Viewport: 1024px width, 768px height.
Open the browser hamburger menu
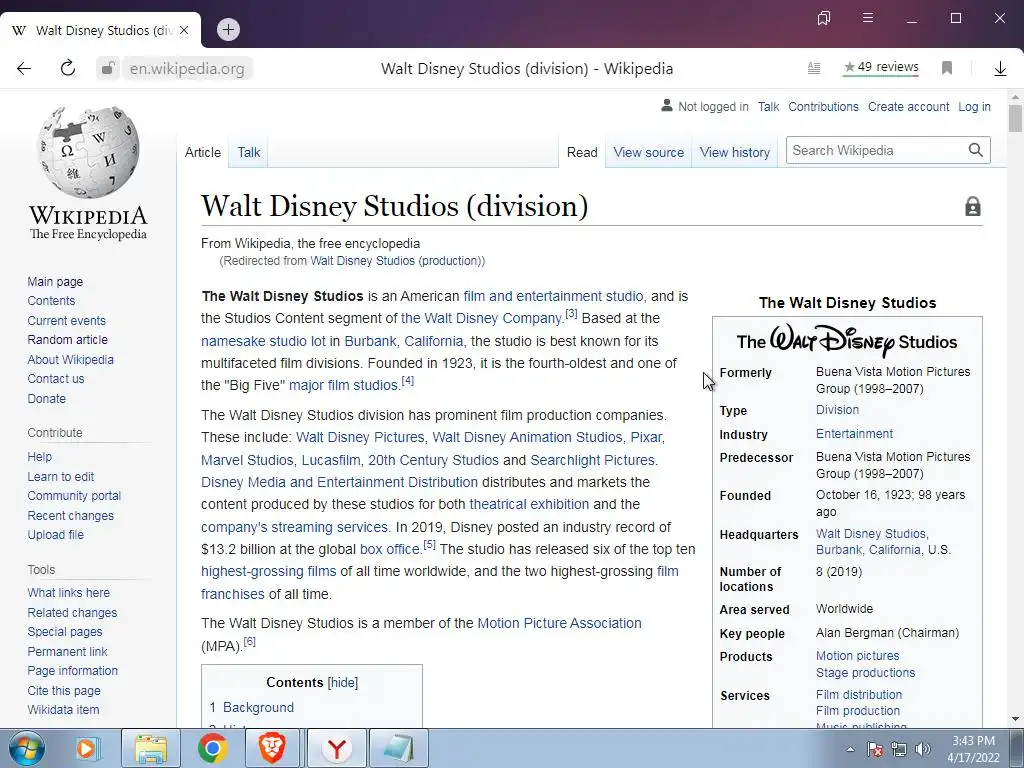point(868,18)
